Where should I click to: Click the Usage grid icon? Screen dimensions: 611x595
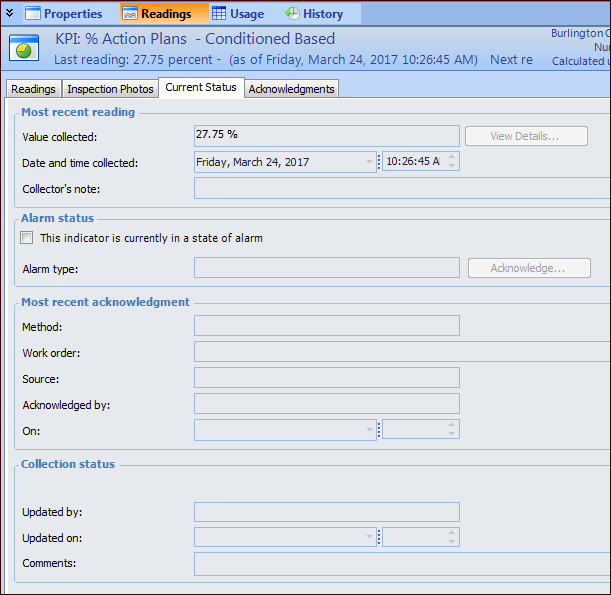coord(219,13)
